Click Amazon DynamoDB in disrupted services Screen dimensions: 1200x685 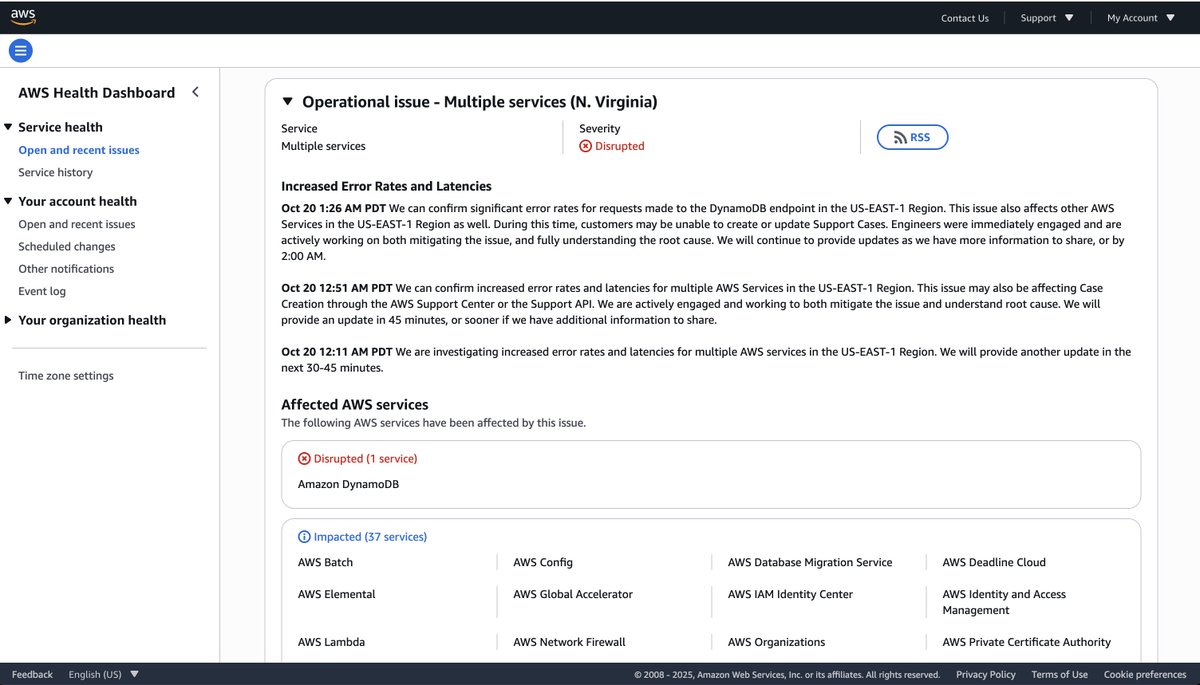(x=349, y=484)
